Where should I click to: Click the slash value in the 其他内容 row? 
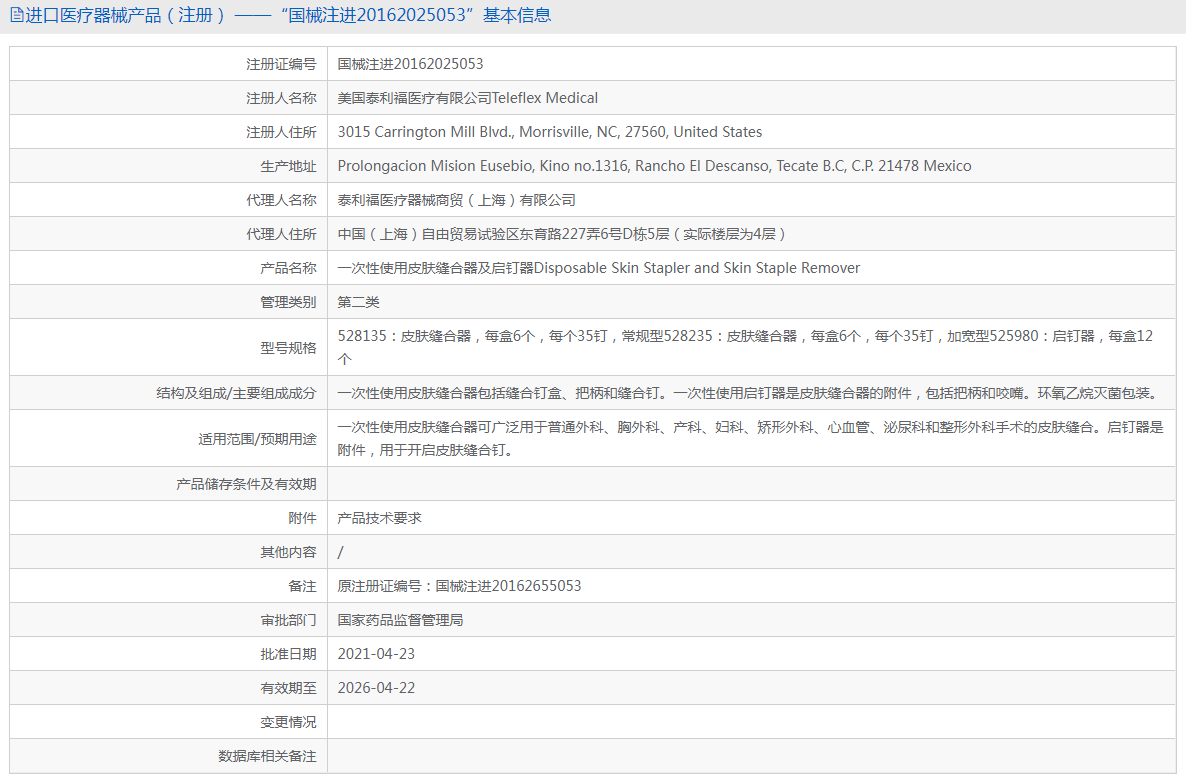(340, 553)
